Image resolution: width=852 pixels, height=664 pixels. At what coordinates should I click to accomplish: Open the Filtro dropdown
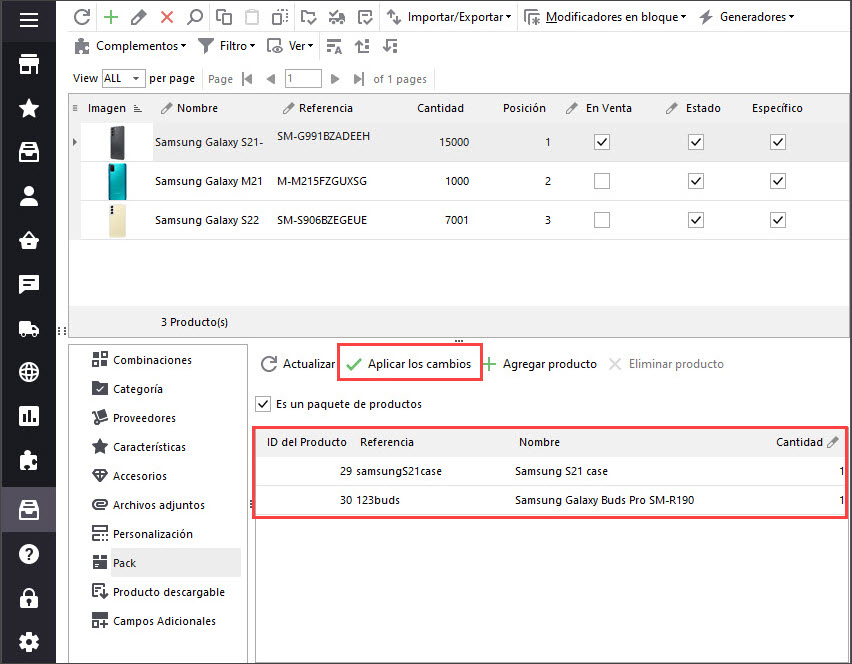227,46
